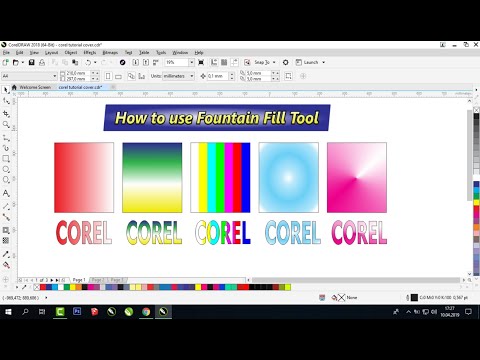
Task: Select the Freehand drawing tool
Action: pos(6,138)
